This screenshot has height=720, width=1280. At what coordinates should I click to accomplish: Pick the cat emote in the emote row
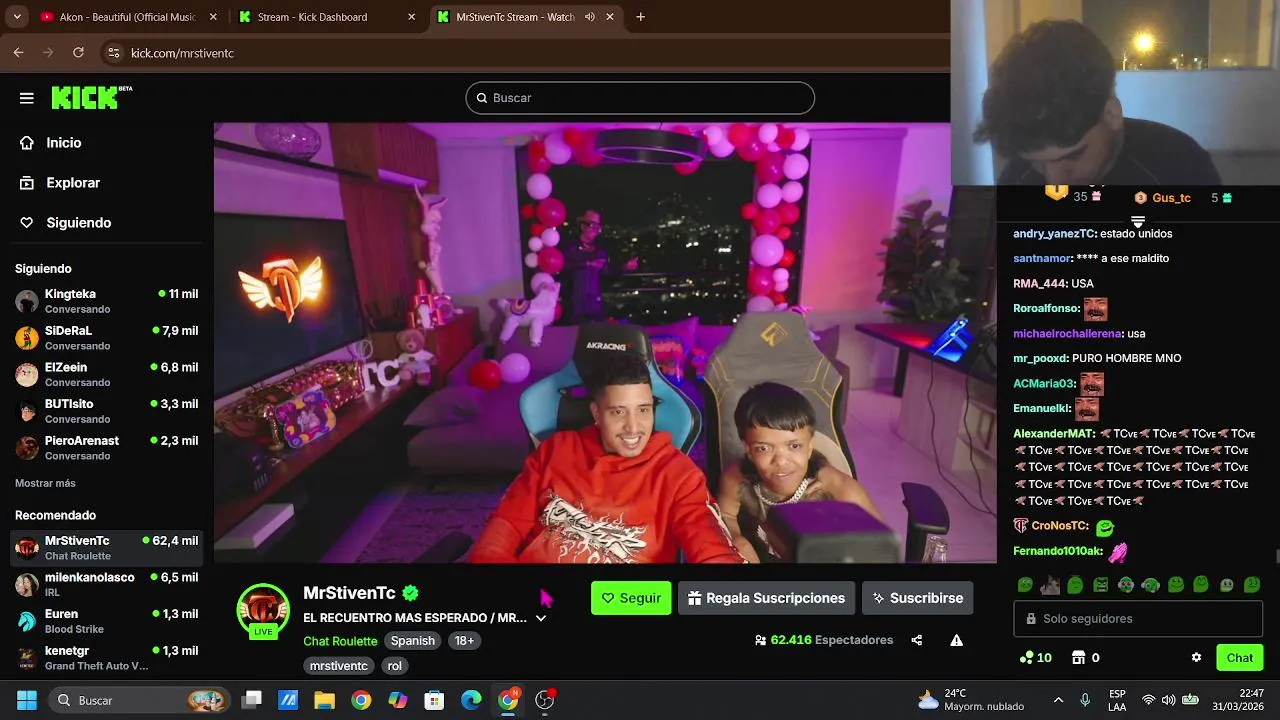tap(1050, 585)
